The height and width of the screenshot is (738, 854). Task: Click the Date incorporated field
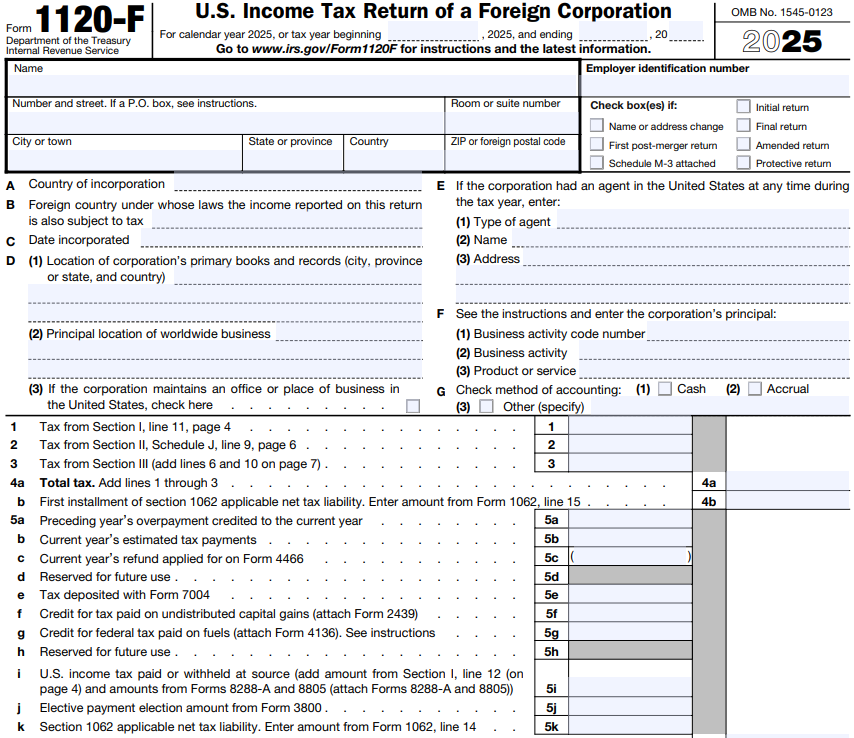[282, 239]
